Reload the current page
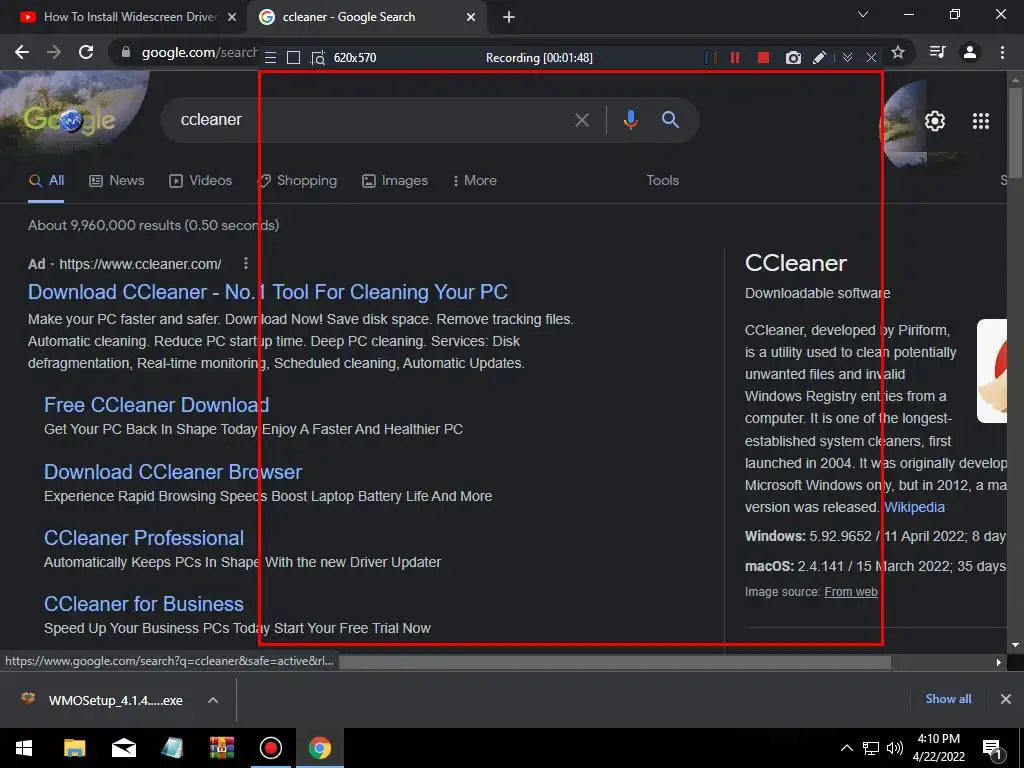This screenshot has width=1024, height=768. click(86, 52)
